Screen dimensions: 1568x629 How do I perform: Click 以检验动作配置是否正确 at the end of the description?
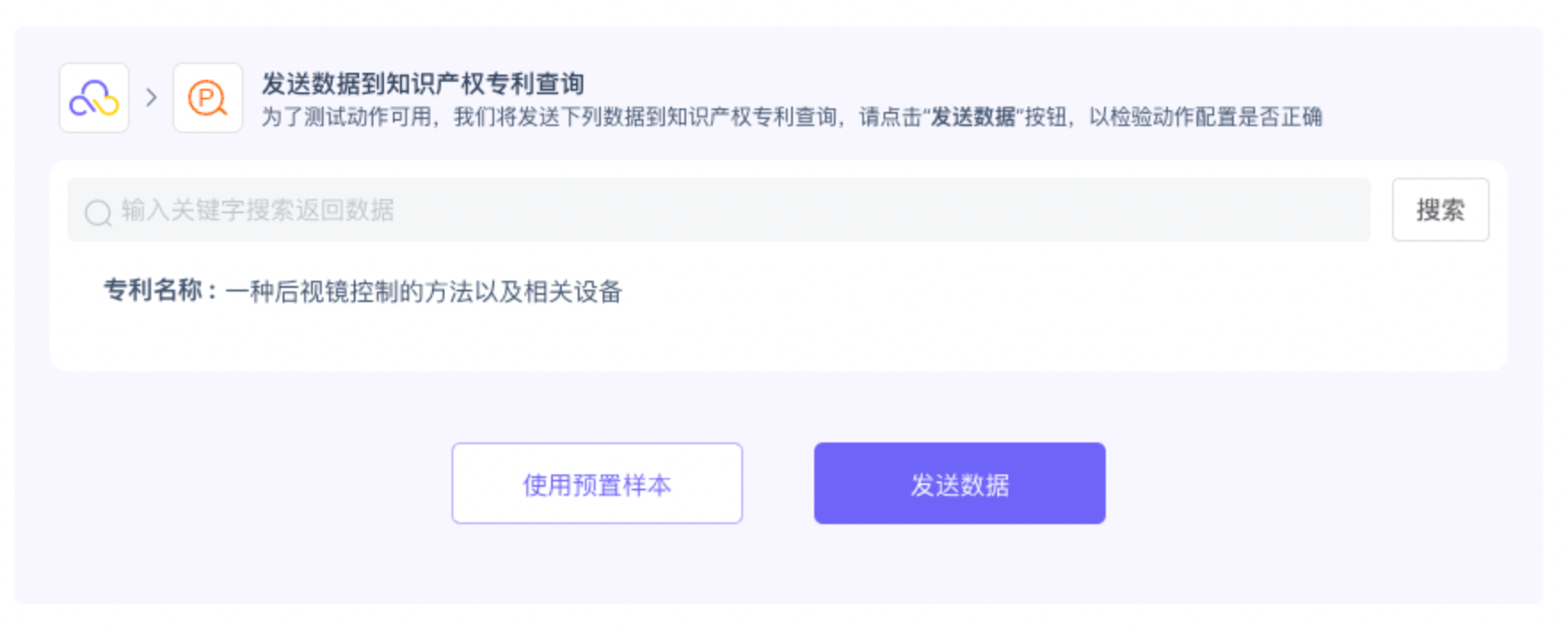[1205, 117]
